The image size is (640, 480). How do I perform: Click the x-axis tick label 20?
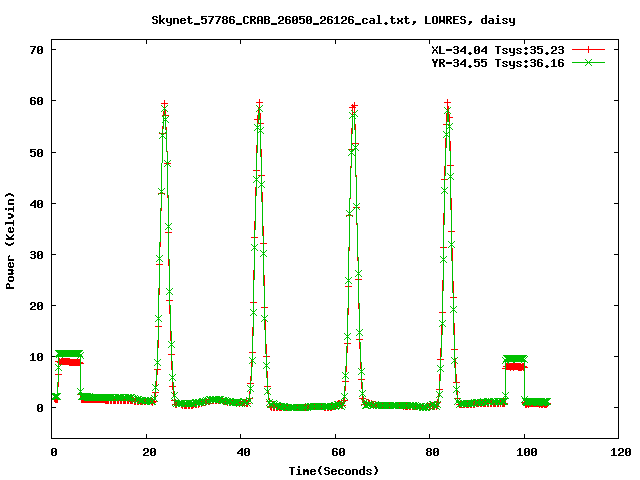point(149,452)
